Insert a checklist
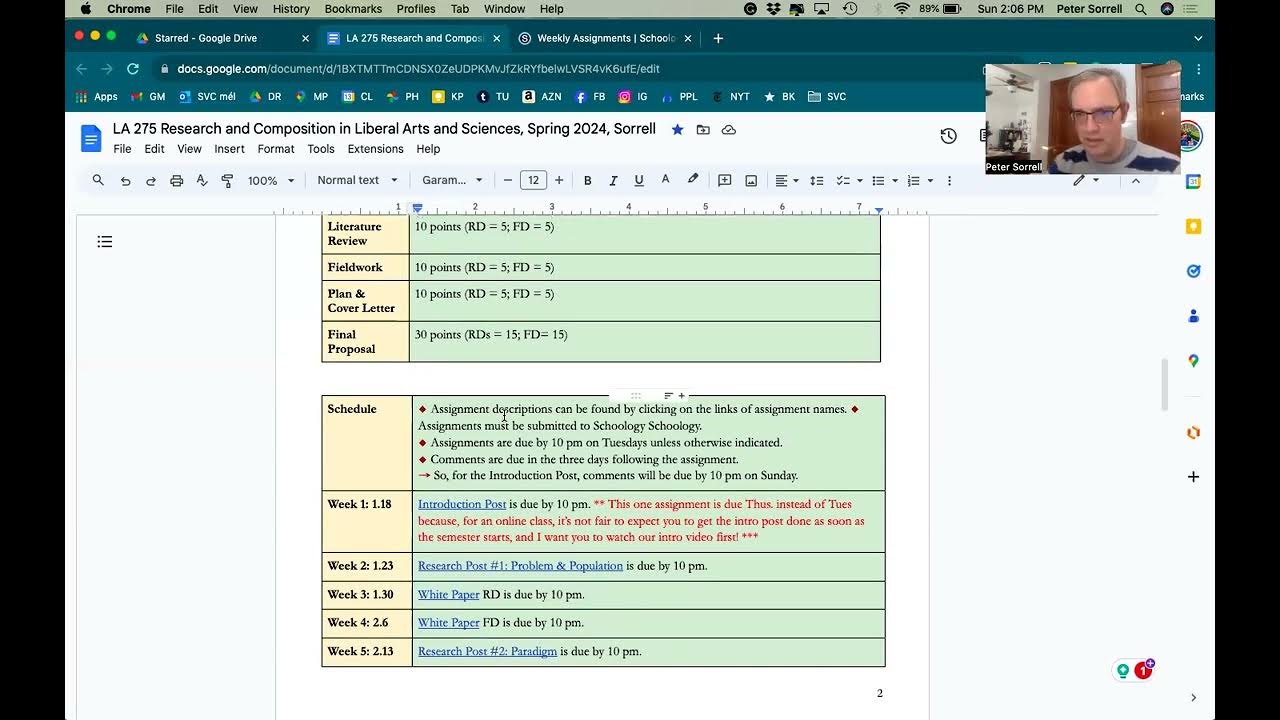 tap(843, 181)
